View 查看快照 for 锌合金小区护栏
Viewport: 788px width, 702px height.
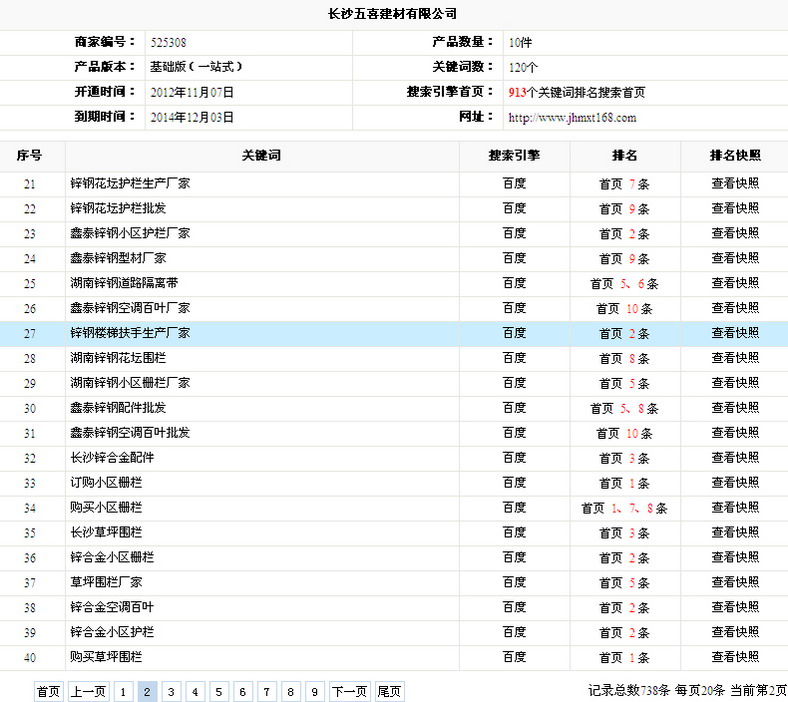pos(735,632)
